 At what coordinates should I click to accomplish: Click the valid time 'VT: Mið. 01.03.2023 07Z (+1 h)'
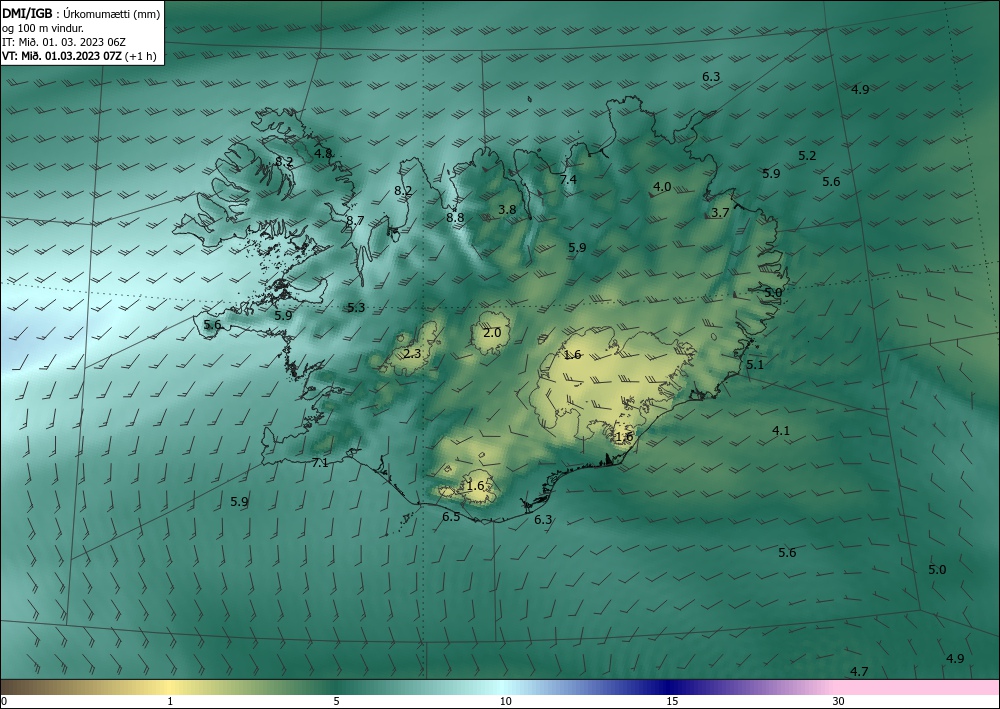[79, 56]
